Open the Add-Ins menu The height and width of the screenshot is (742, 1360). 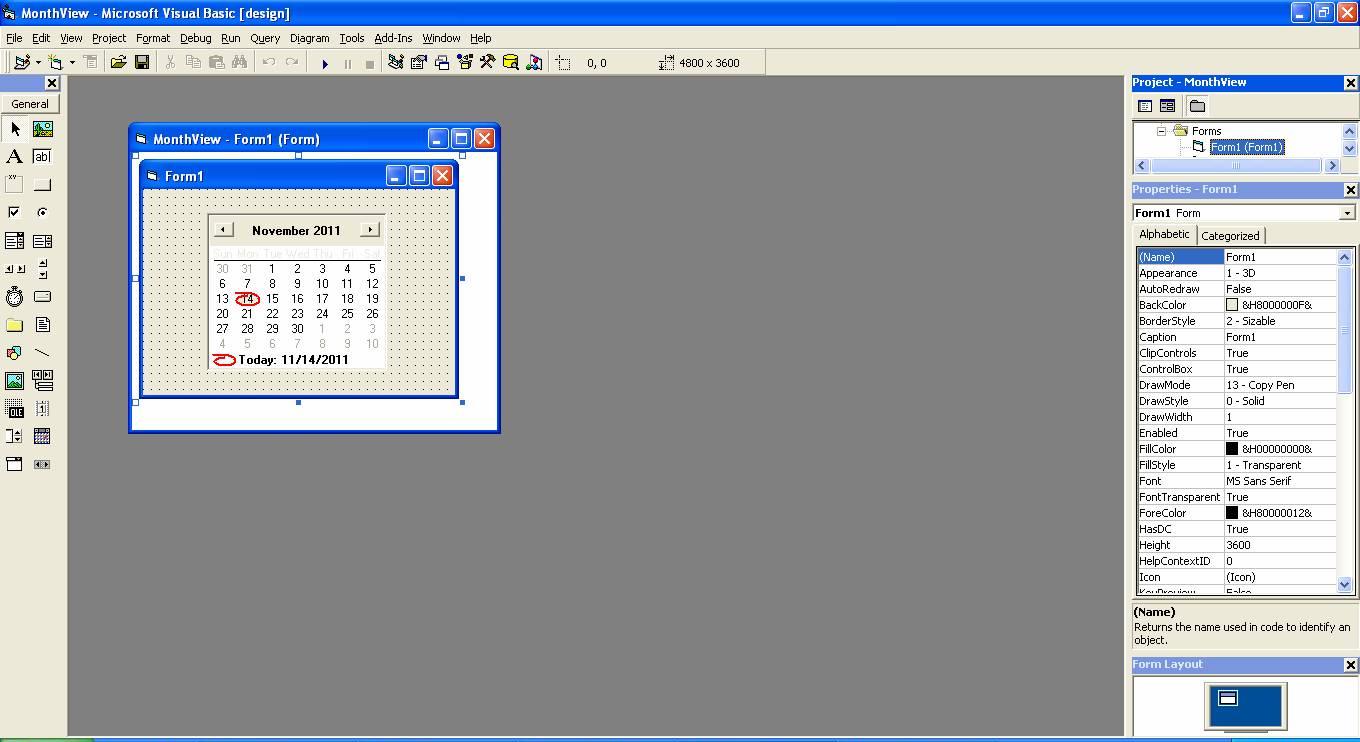(393, 38)
